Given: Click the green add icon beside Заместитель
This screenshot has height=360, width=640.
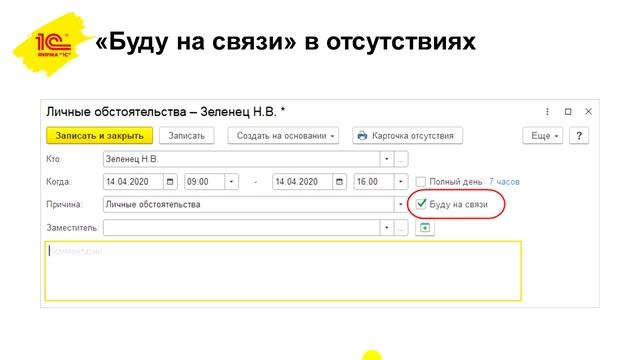Looking at the screenshot, I should 425,228.
